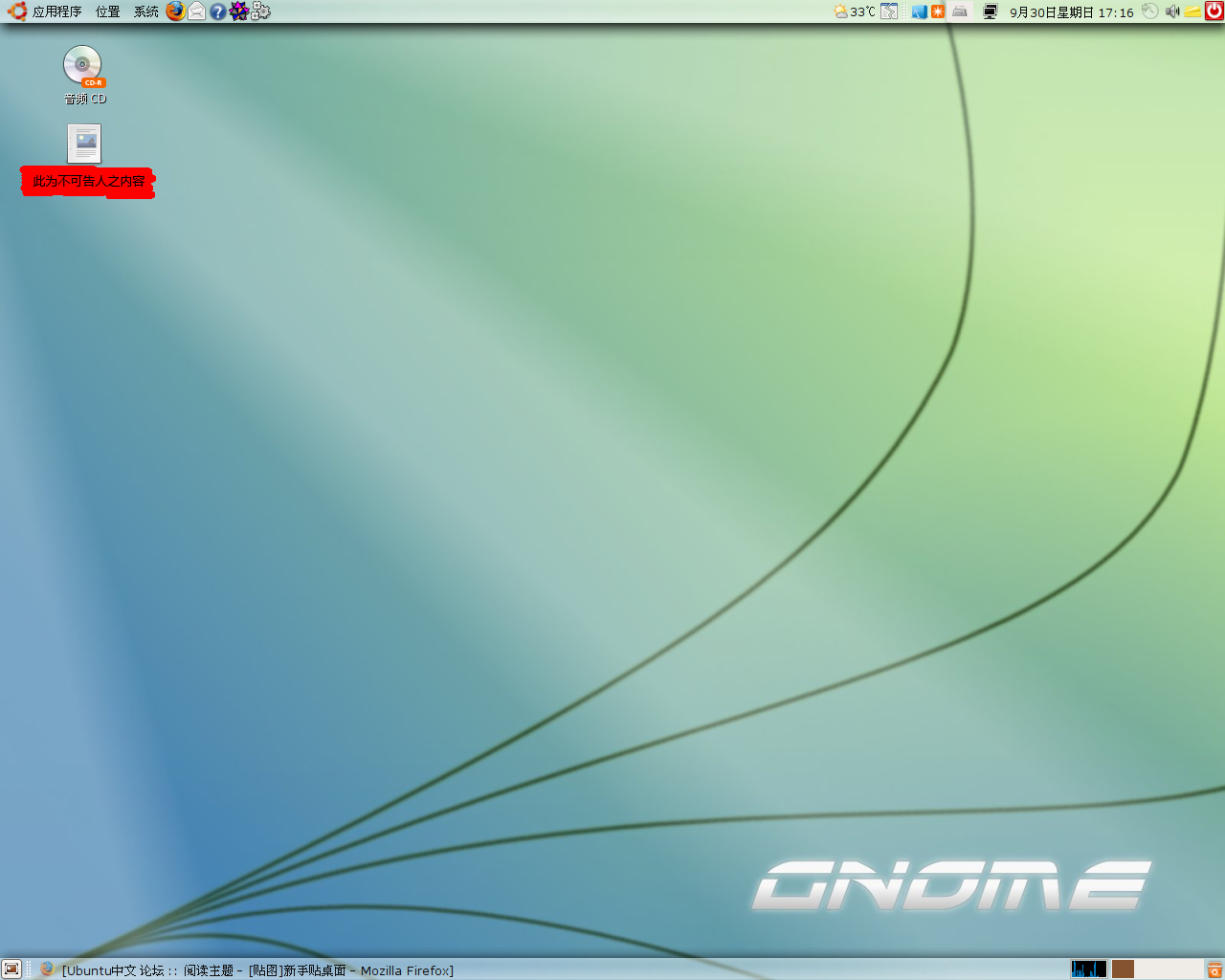Click the blue cube tray icon
The image size is (1225, 980).
[920, 11]
